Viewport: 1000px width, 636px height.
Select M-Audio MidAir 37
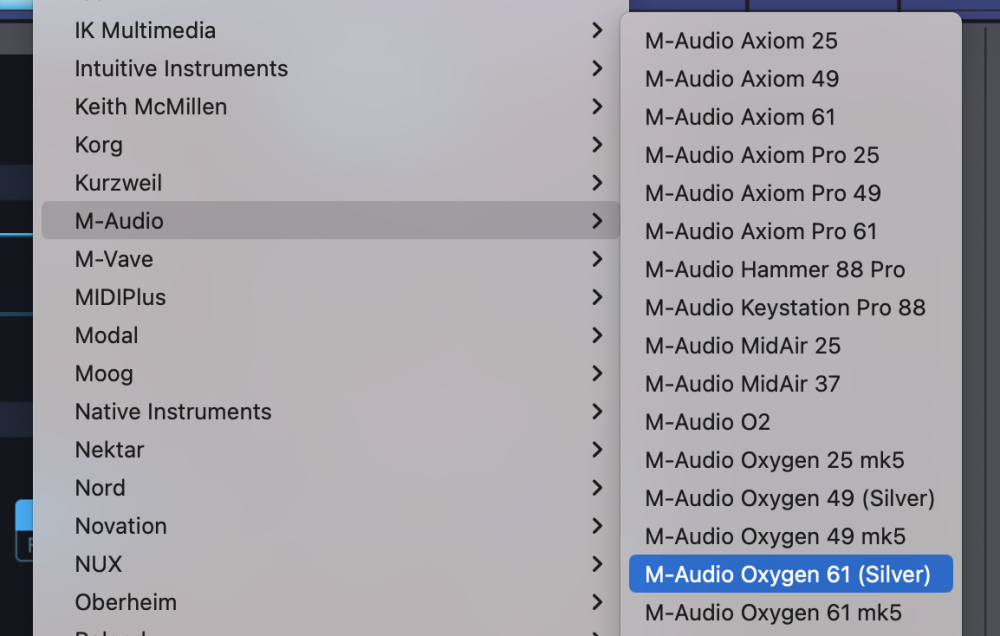[742, 384]
